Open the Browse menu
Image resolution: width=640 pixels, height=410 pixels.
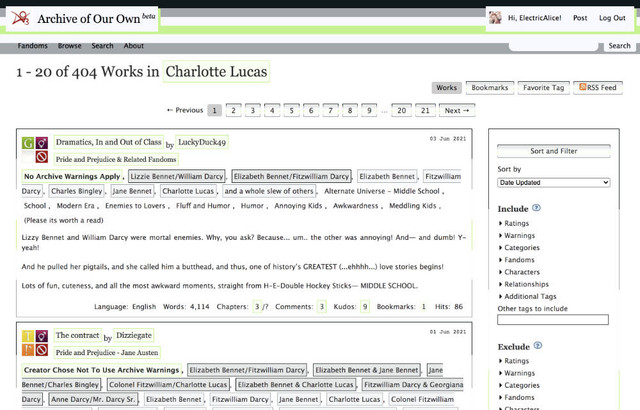tap(69, 46)
